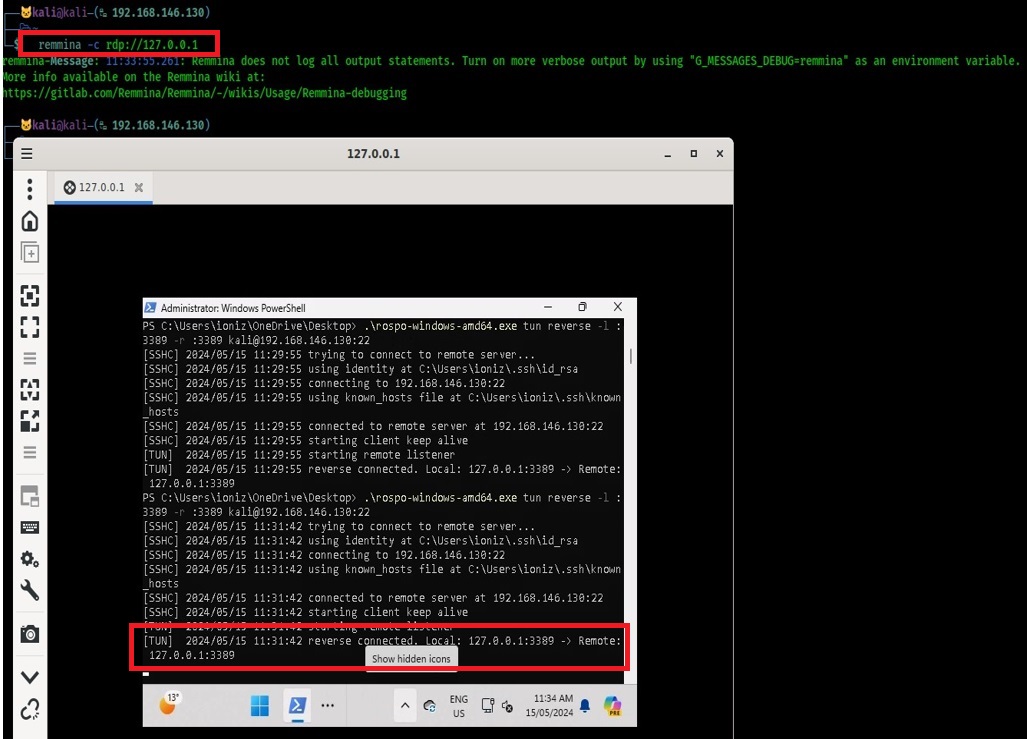Open the ENG US language switcher
Image resolution: width=1028 pixels, height=739 pixels.
[x=459, y=706]
